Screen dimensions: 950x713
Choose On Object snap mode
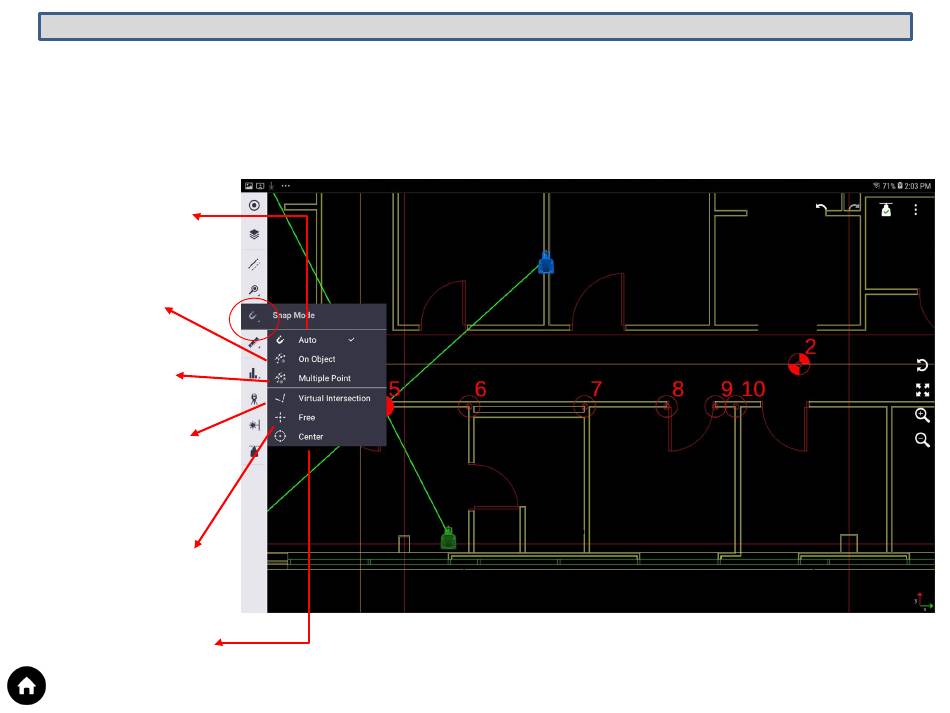point(327,359)
